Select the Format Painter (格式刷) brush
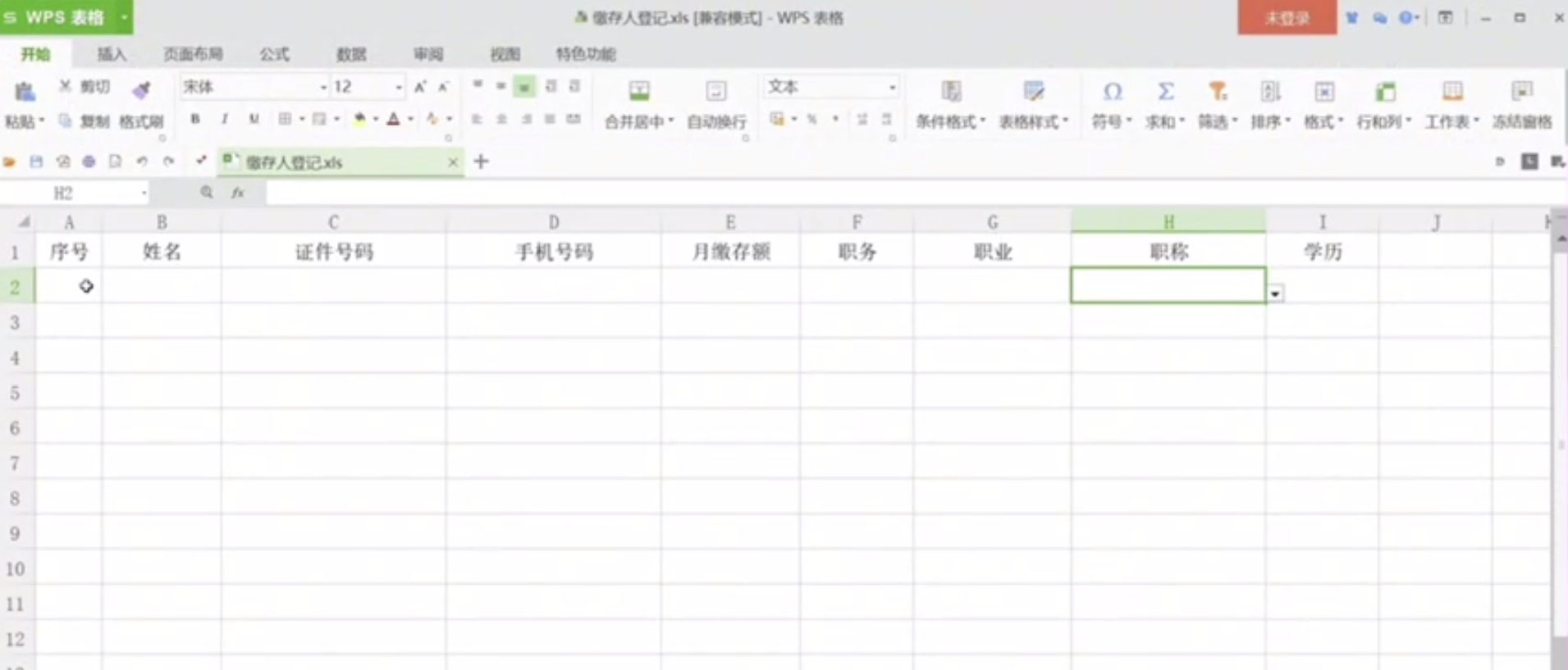The width and height of the screenshot is (1568, 670). point(141,89)
